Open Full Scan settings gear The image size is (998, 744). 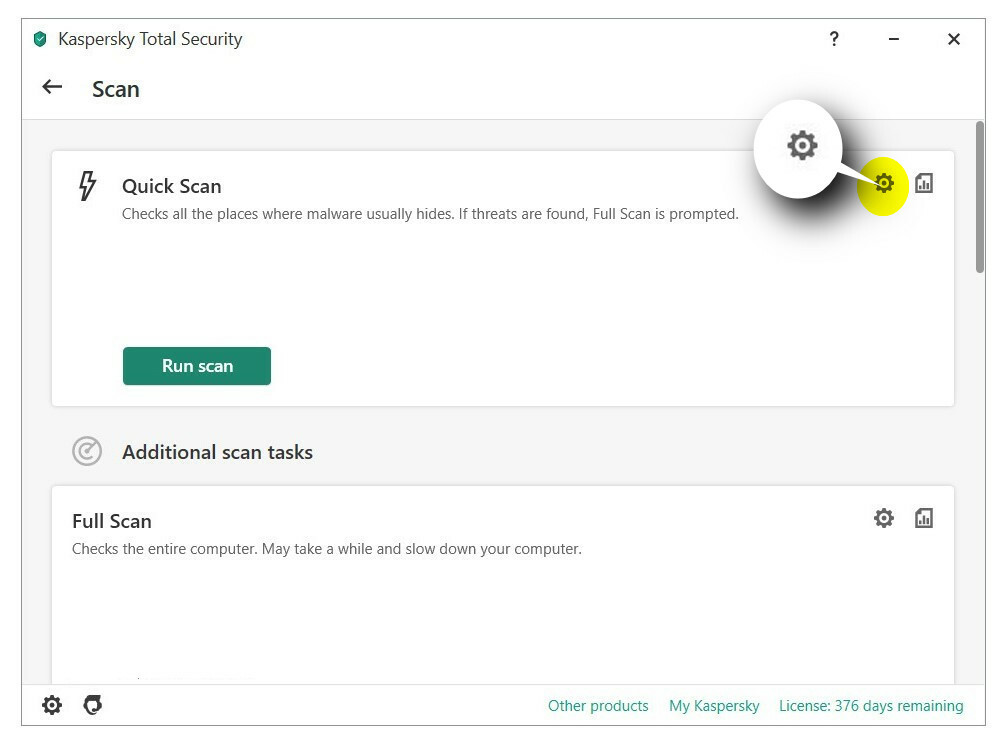coord(883,518)
